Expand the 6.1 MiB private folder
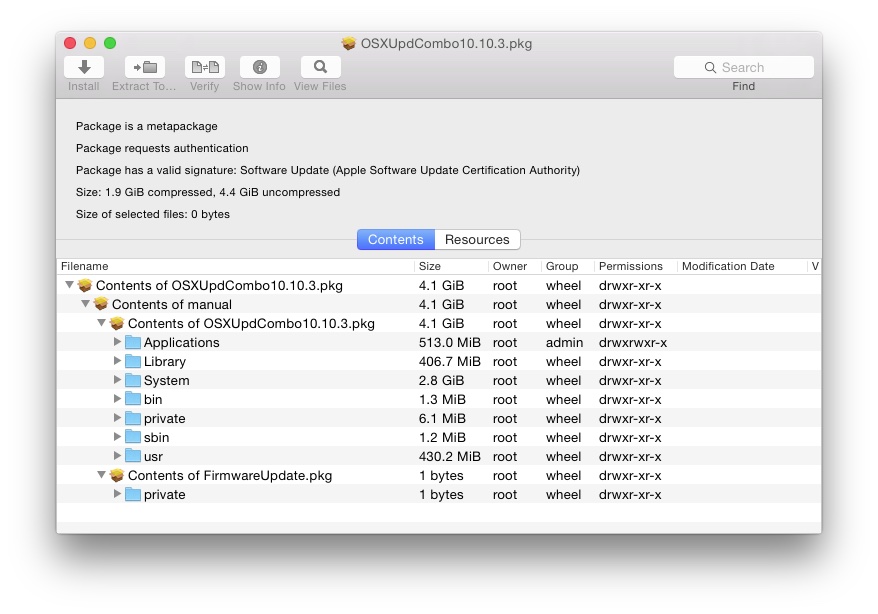878x614 pixels. click(117, 418)
